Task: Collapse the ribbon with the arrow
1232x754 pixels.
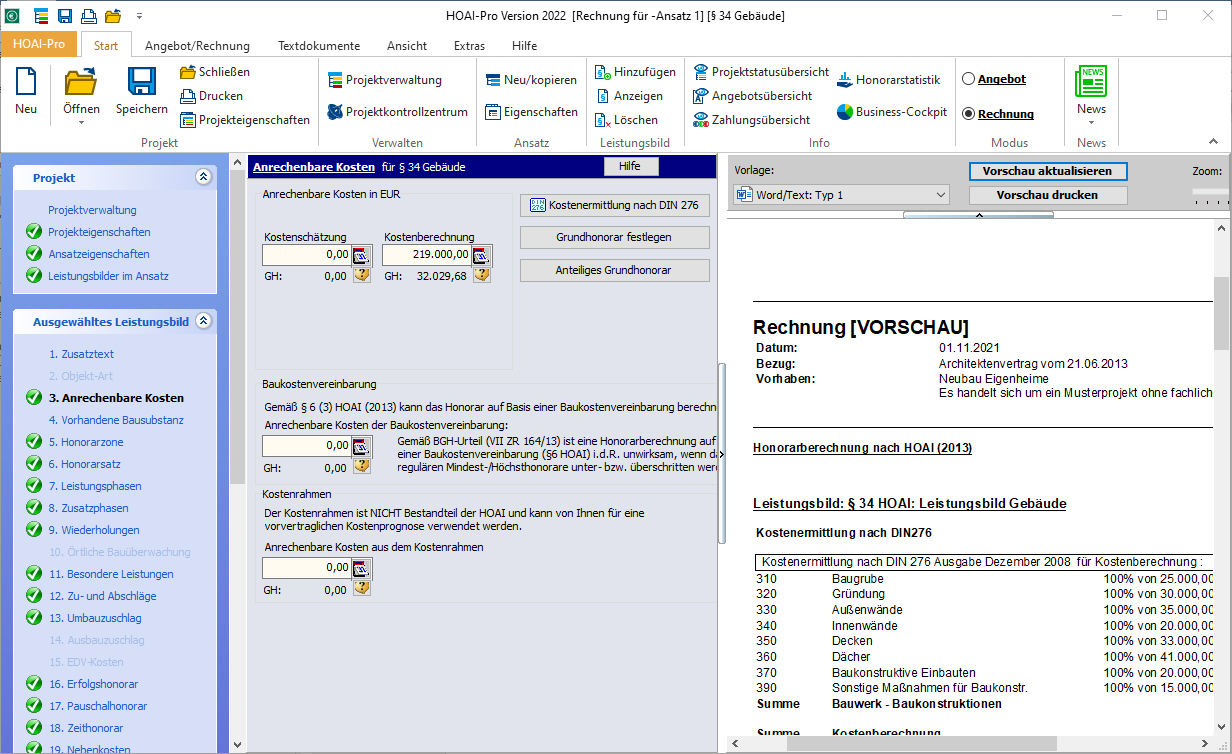Action: click(1213, 142)
